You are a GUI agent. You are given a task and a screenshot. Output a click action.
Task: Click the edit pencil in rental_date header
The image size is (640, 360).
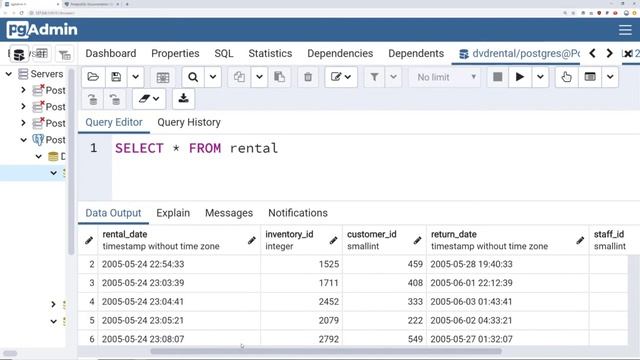pyautogui.click(x=251, y=240)
